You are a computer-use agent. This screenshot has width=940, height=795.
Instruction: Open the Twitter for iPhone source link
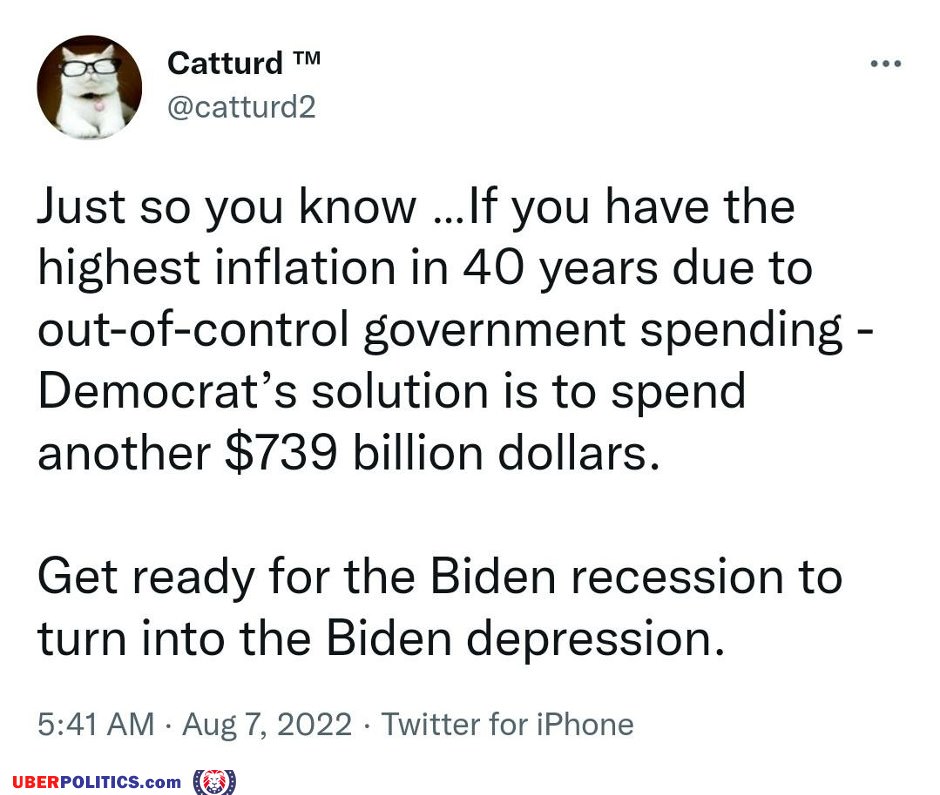507,724
